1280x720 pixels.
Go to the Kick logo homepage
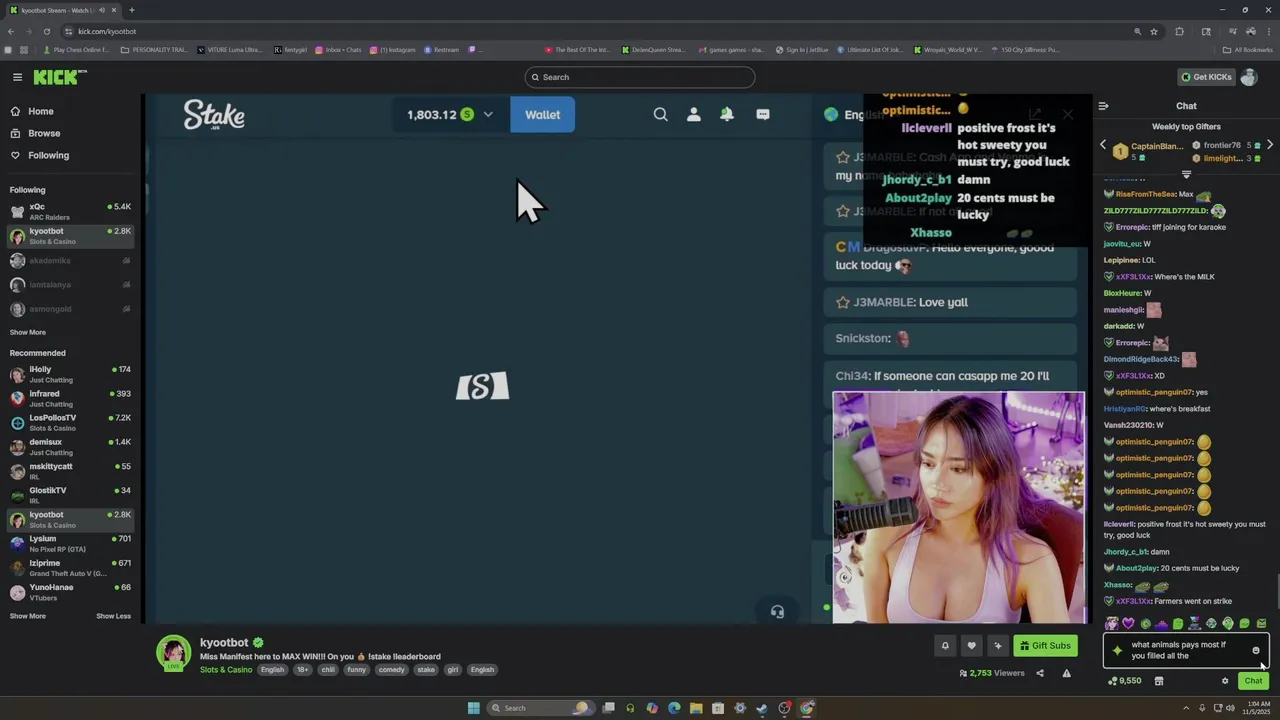click(60, 77)
